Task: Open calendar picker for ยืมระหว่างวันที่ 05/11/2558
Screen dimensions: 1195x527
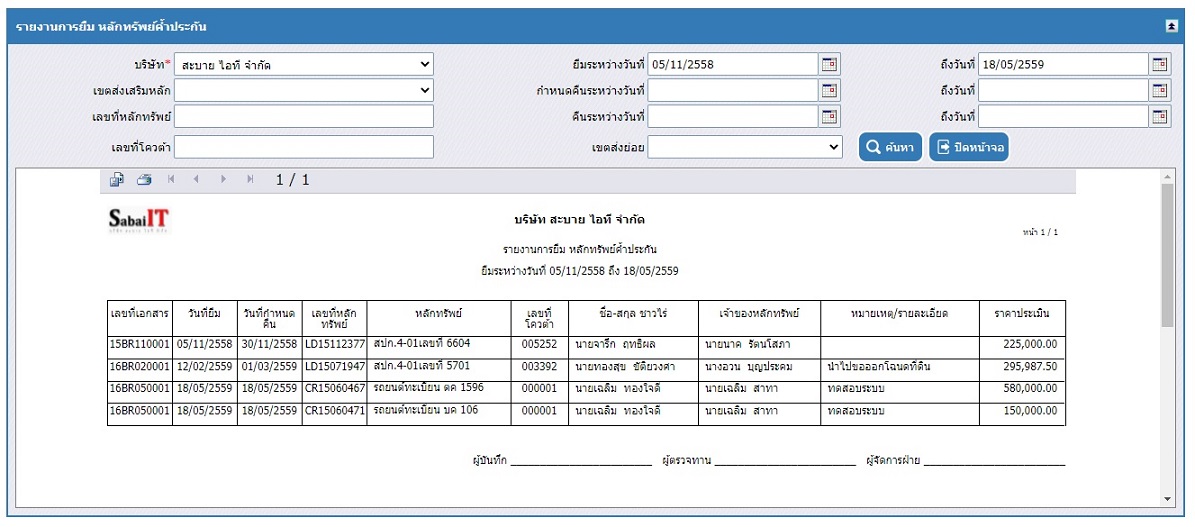Action: click(829, 65)
